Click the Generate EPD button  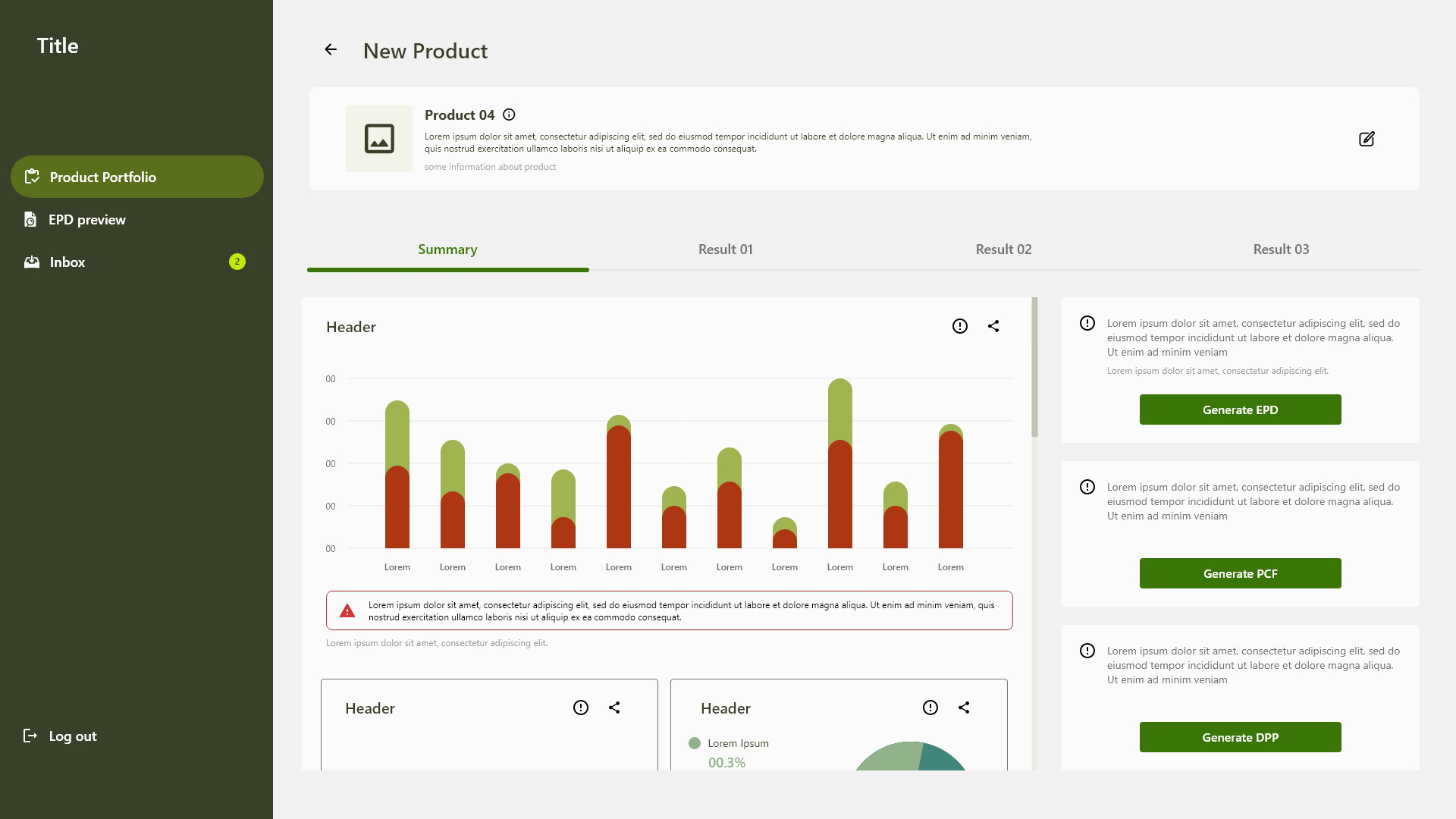(1241, 409)
